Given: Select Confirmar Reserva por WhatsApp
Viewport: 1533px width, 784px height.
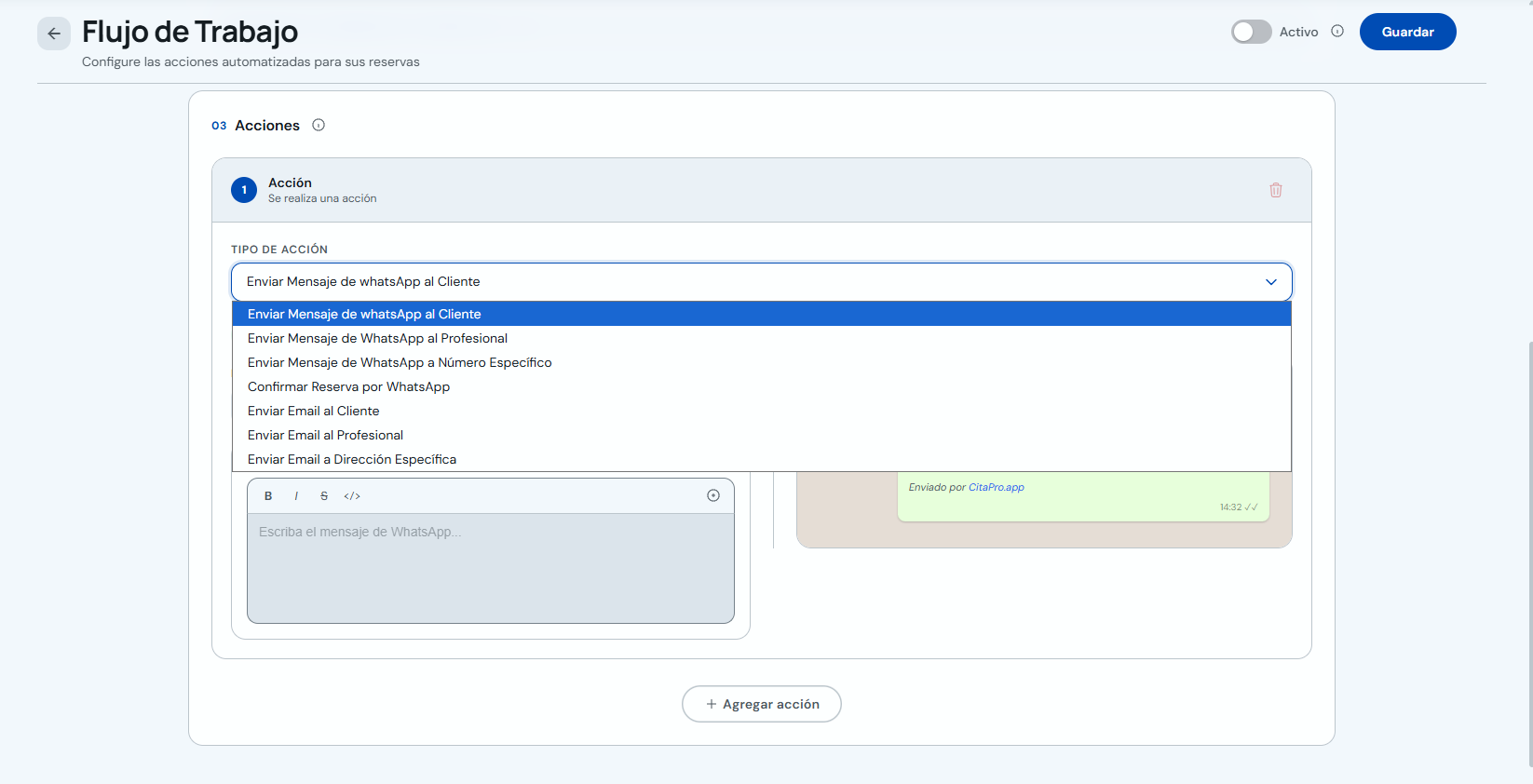Looking at the screenshot, I should point(762,386).
